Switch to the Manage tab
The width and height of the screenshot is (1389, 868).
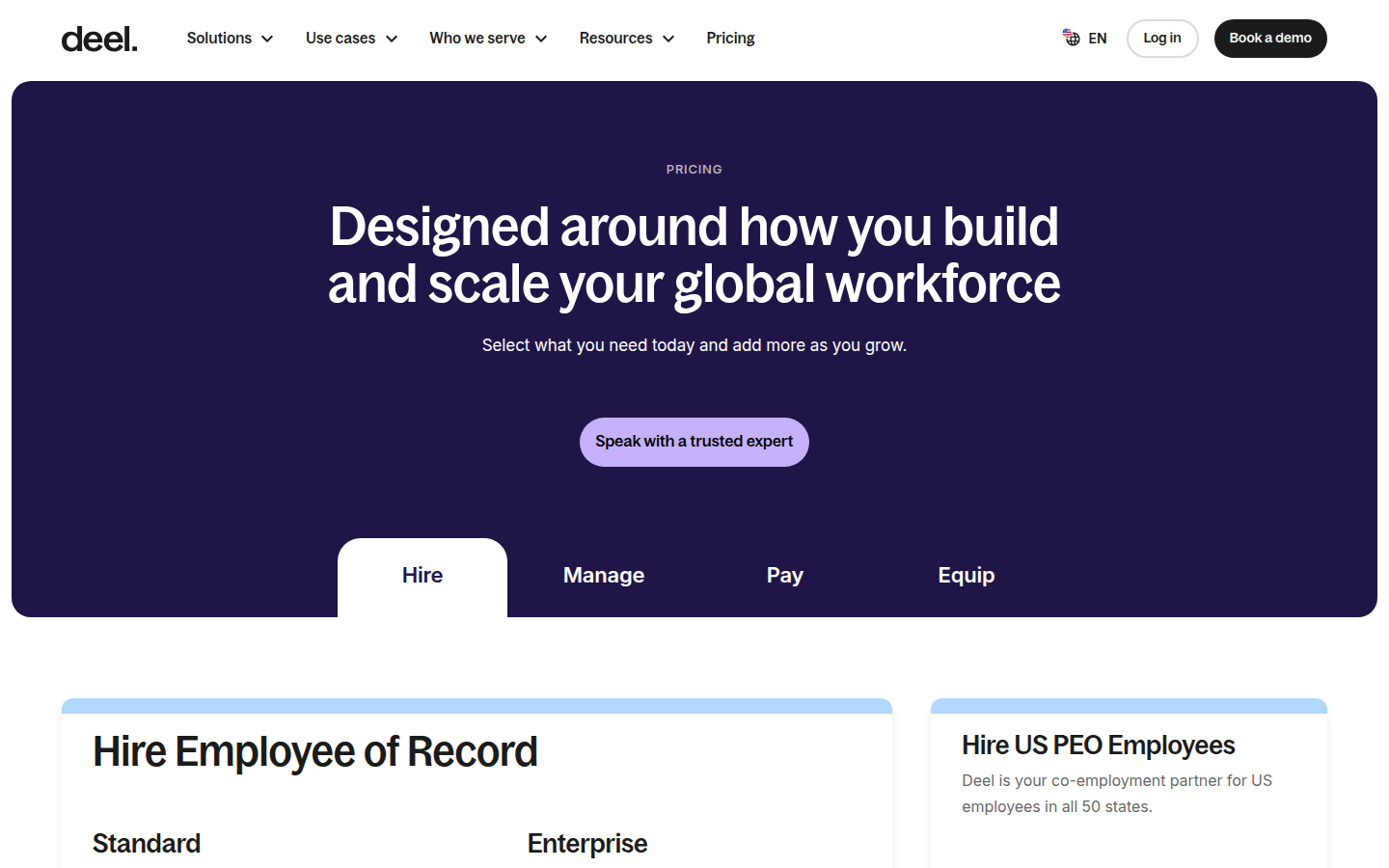click(x=604, y=576)
